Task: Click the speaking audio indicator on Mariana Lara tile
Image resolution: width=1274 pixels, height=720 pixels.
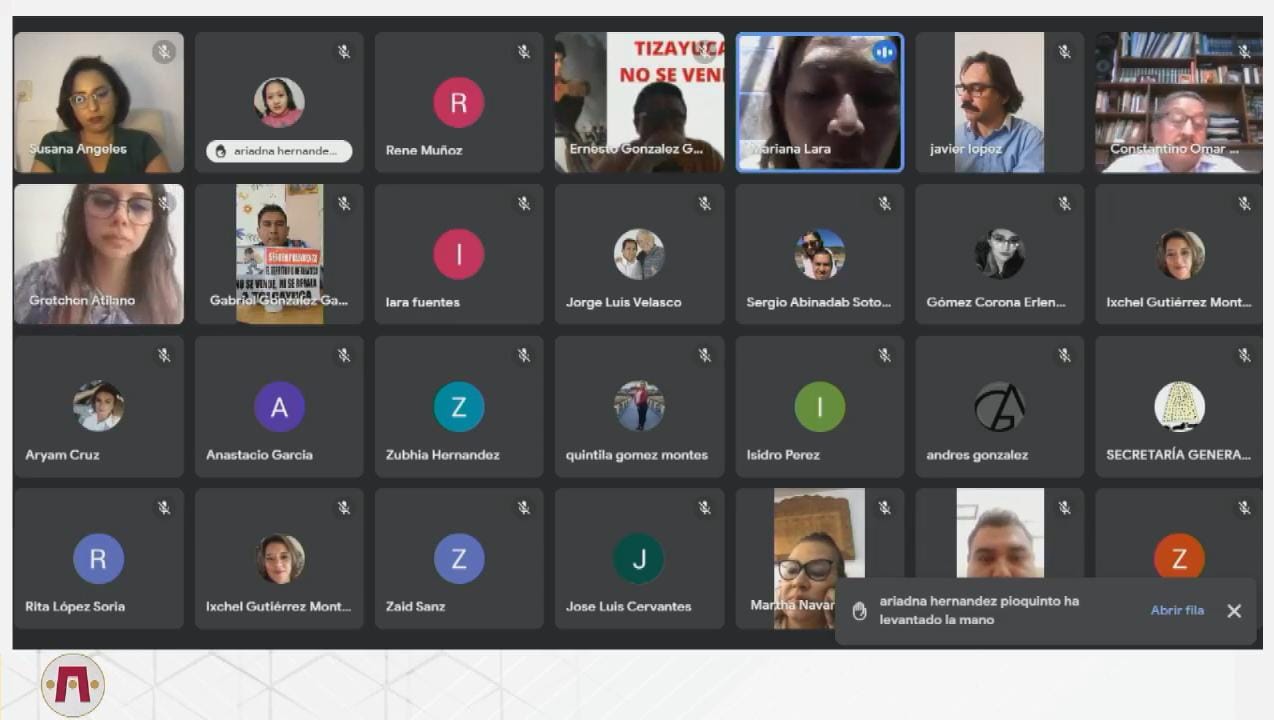Action: pyautogui.click(x=883, y=52)
